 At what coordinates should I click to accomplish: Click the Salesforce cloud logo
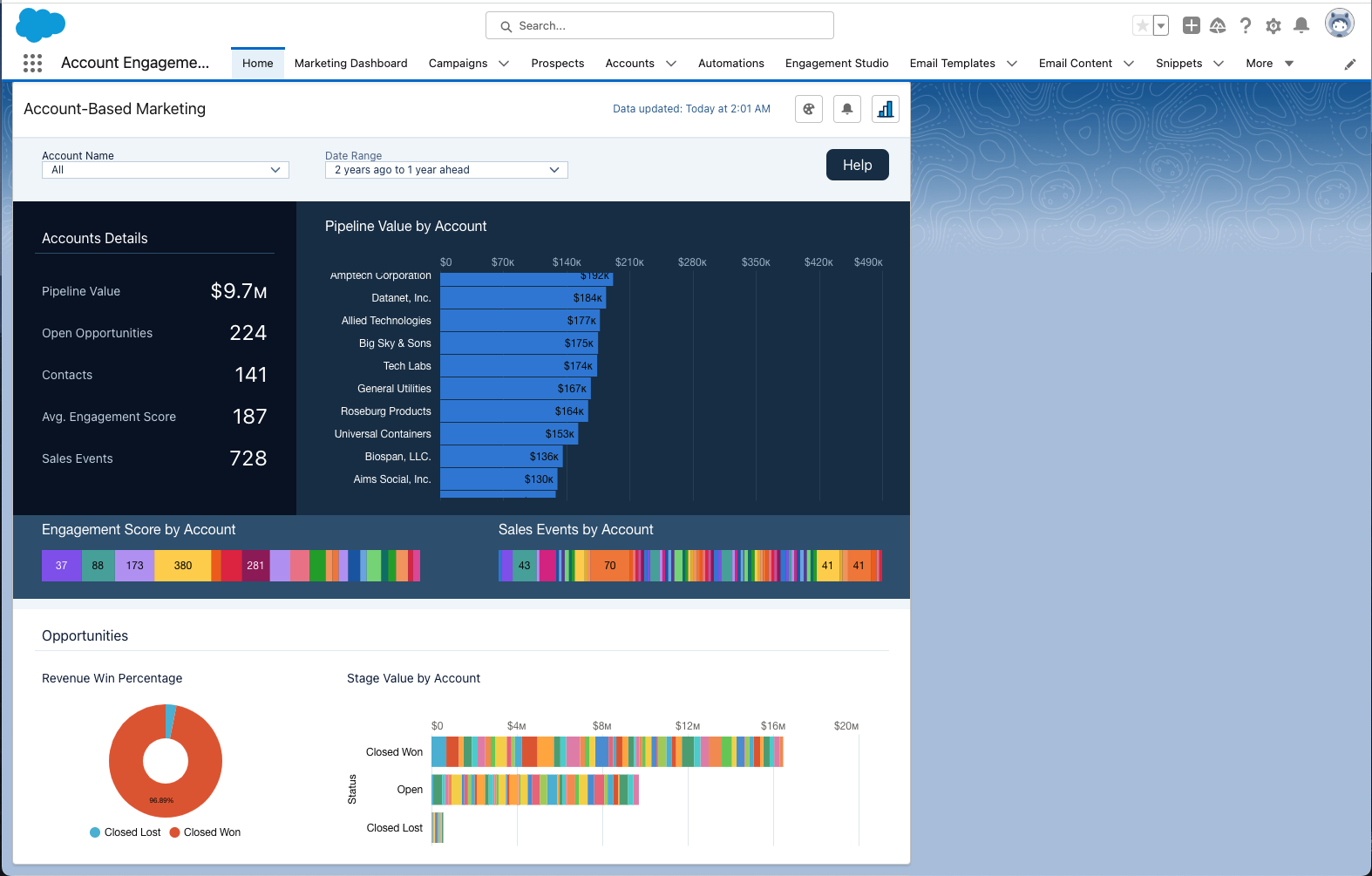tap(40, 24)
